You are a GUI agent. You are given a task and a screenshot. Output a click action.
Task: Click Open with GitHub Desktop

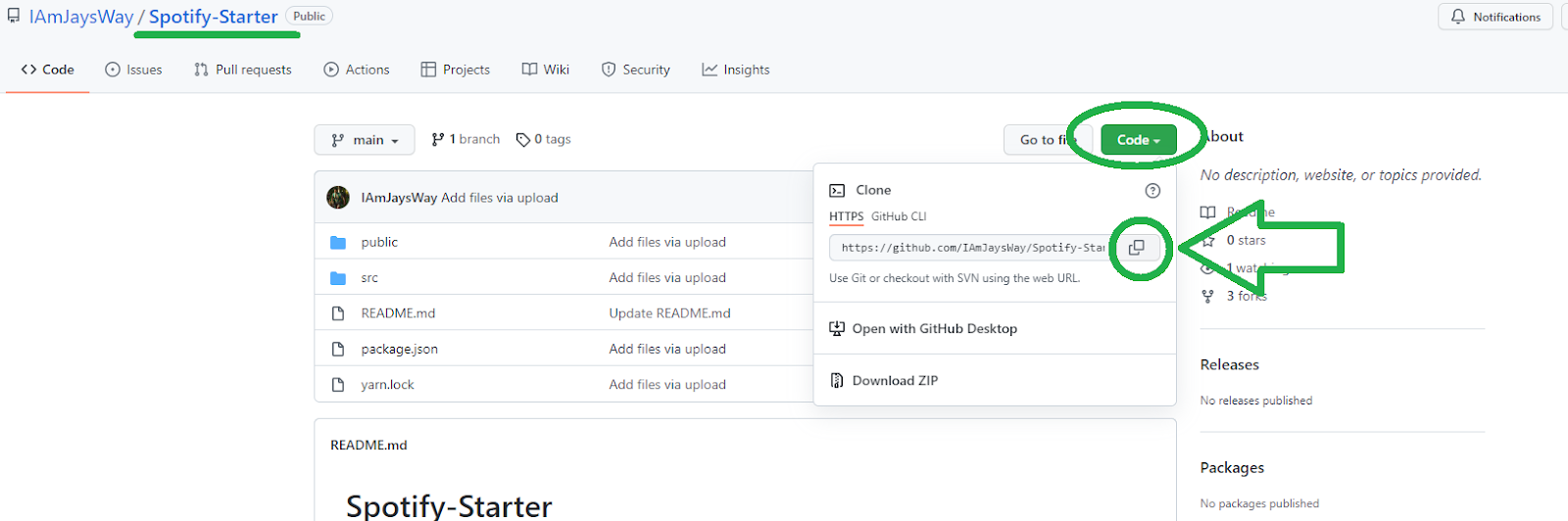coord(923,329)
